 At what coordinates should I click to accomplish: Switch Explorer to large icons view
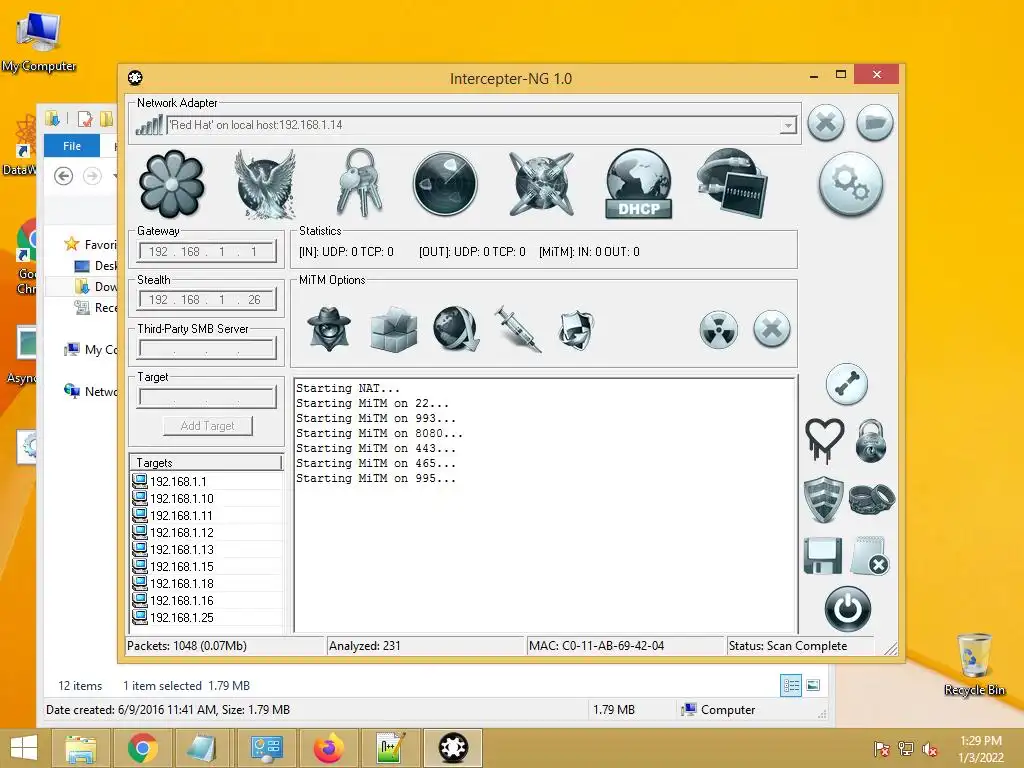[813, 685]
